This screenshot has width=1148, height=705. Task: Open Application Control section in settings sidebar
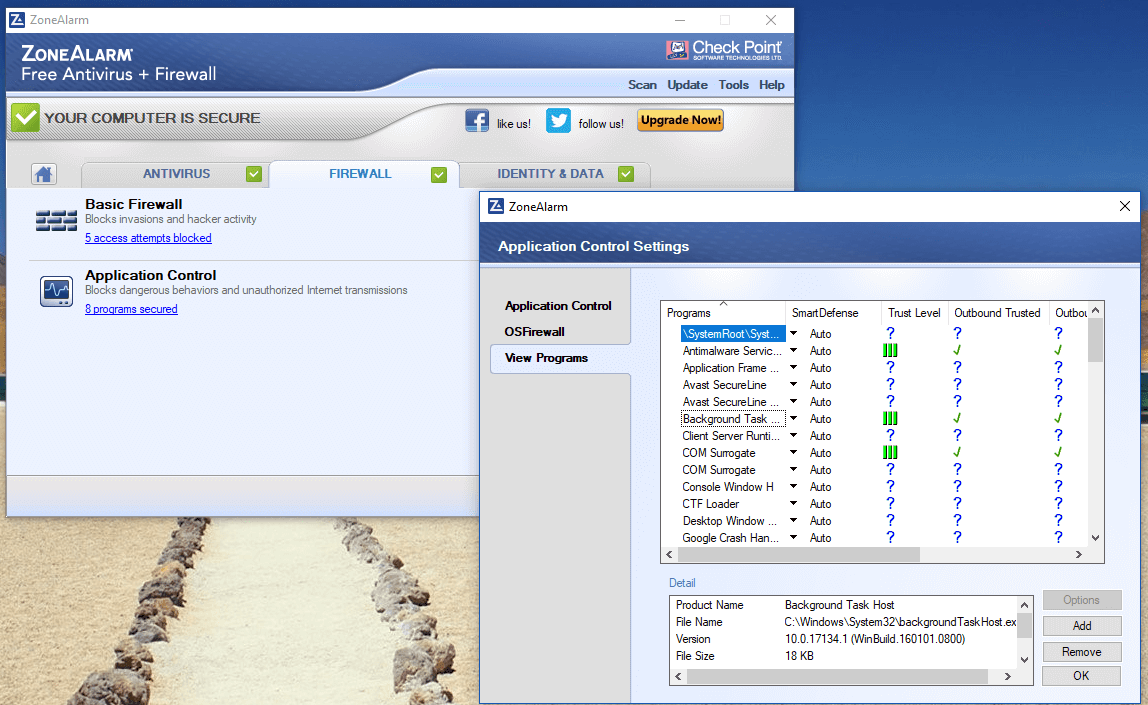(x=558, y=306)
